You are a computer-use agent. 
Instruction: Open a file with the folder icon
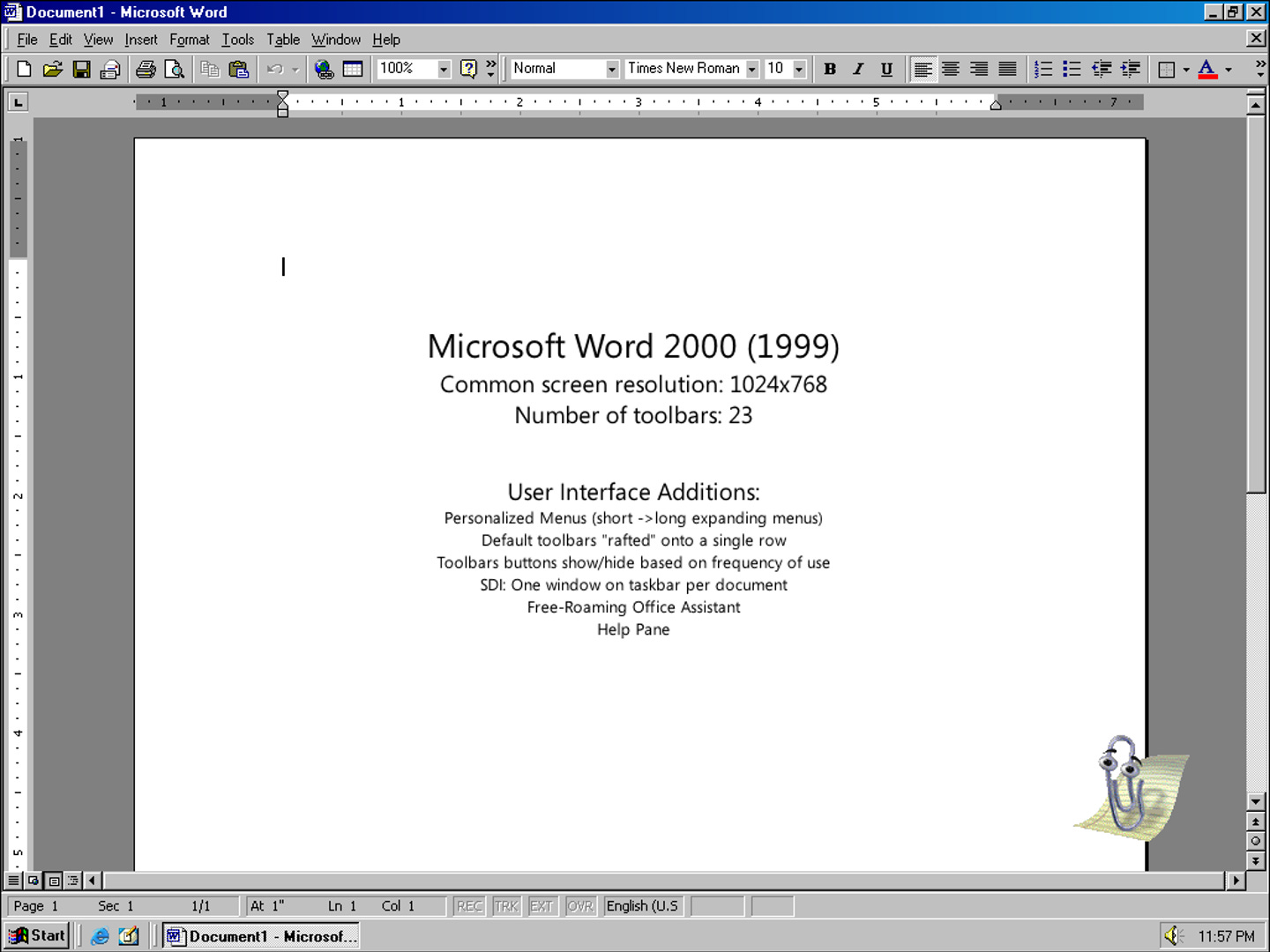coord(53,69)
